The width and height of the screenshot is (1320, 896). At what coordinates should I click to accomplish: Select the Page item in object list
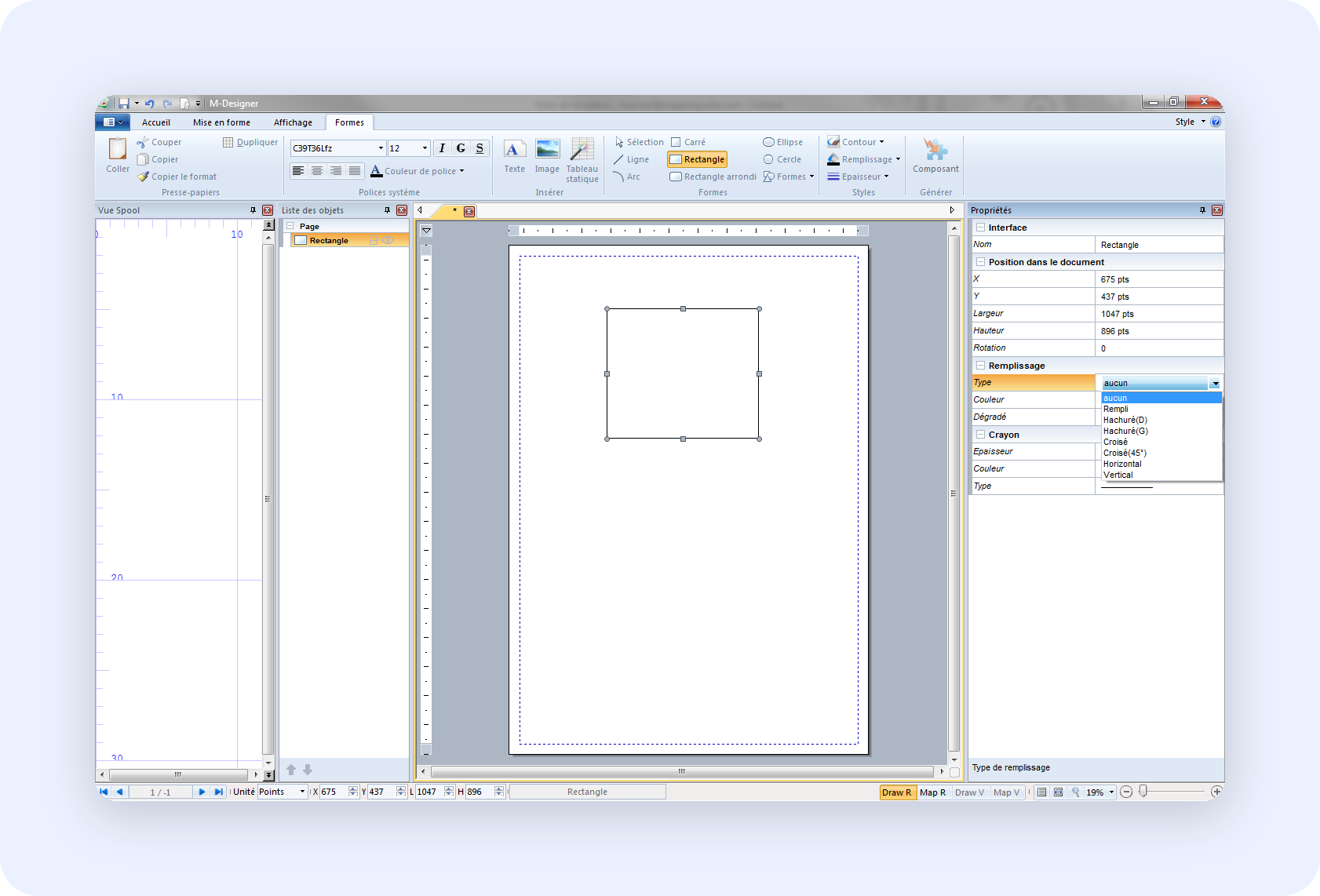tap(309, 227)
